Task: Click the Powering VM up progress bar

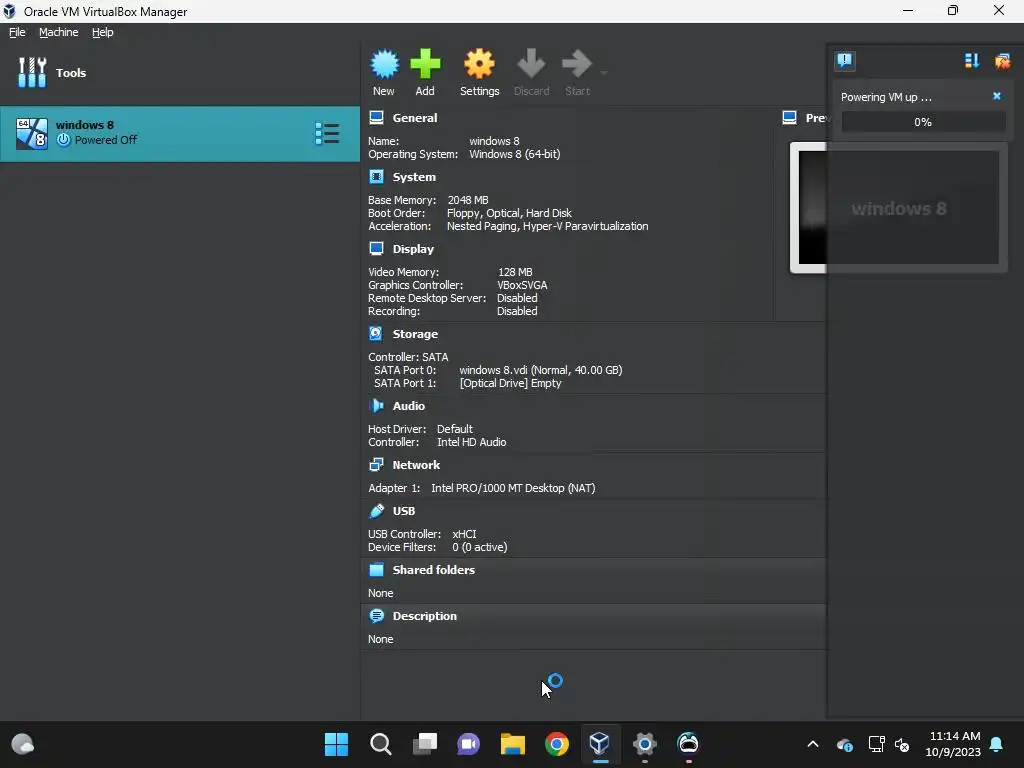Action: point(923,122)
